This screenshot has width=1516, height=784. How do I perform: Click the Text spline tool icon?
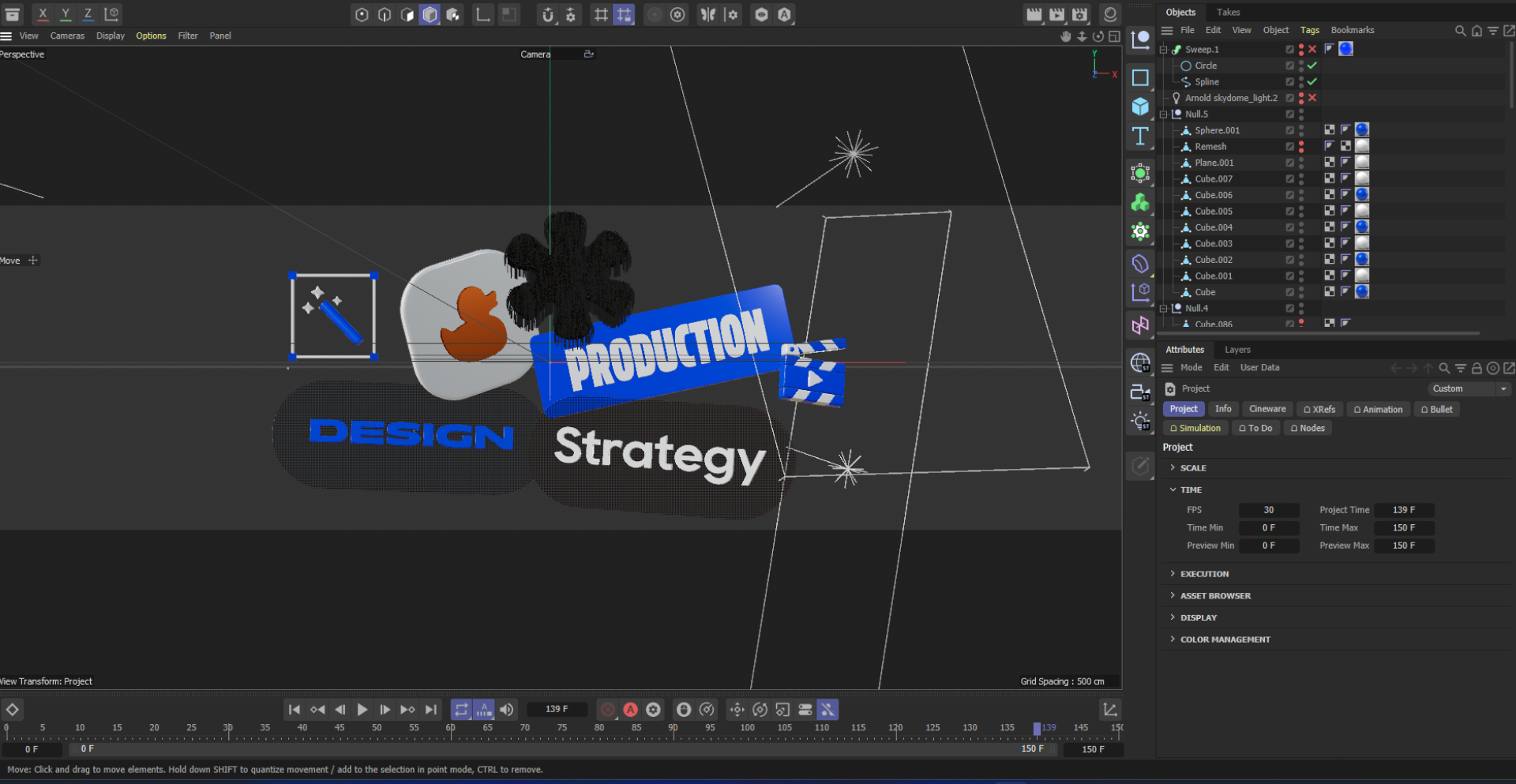1140,136
